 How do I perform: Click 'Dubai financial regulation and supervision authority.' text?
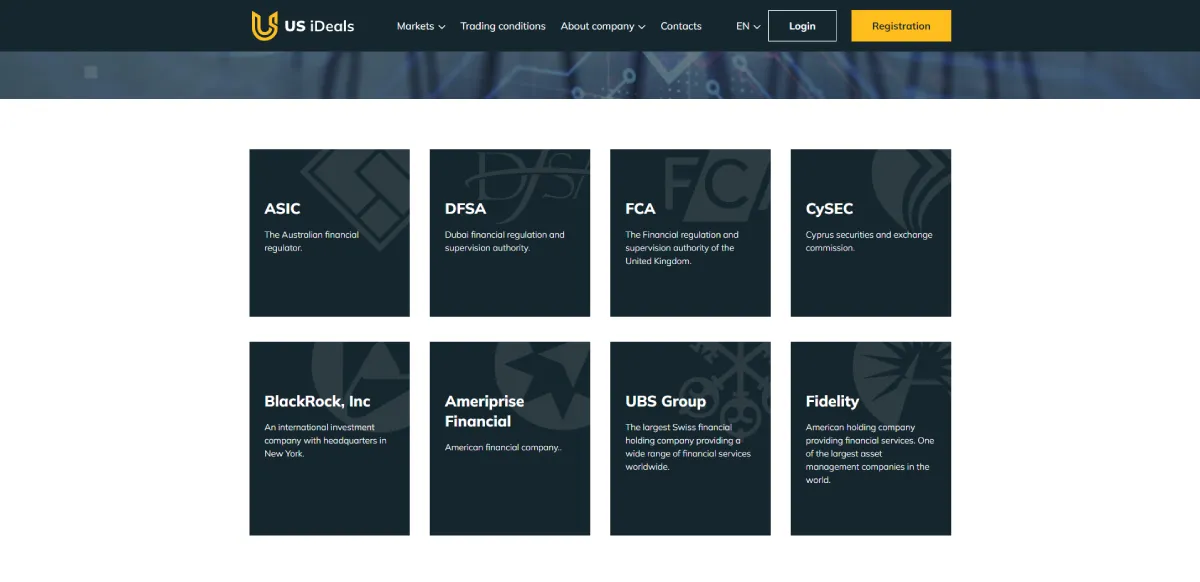point(504,241)
